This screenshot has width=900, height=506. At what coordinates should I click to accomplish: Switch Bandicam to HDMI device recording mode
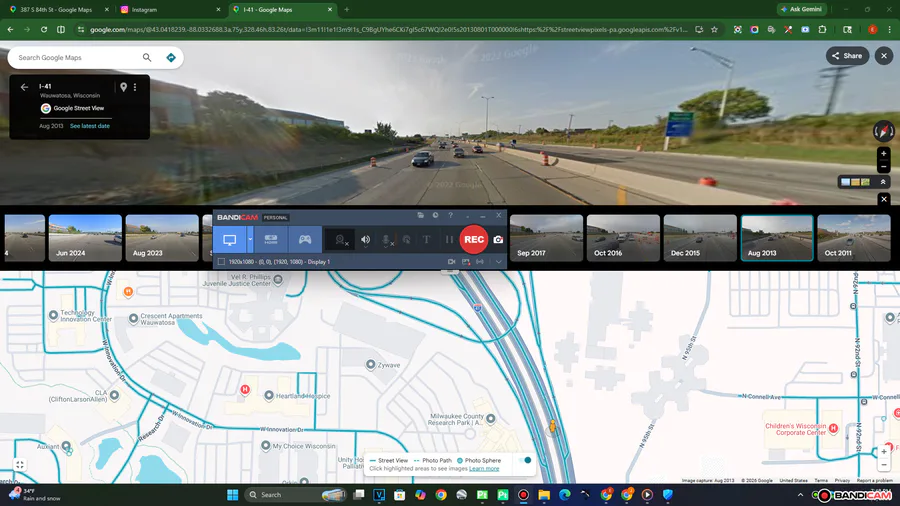click(271, 240)
